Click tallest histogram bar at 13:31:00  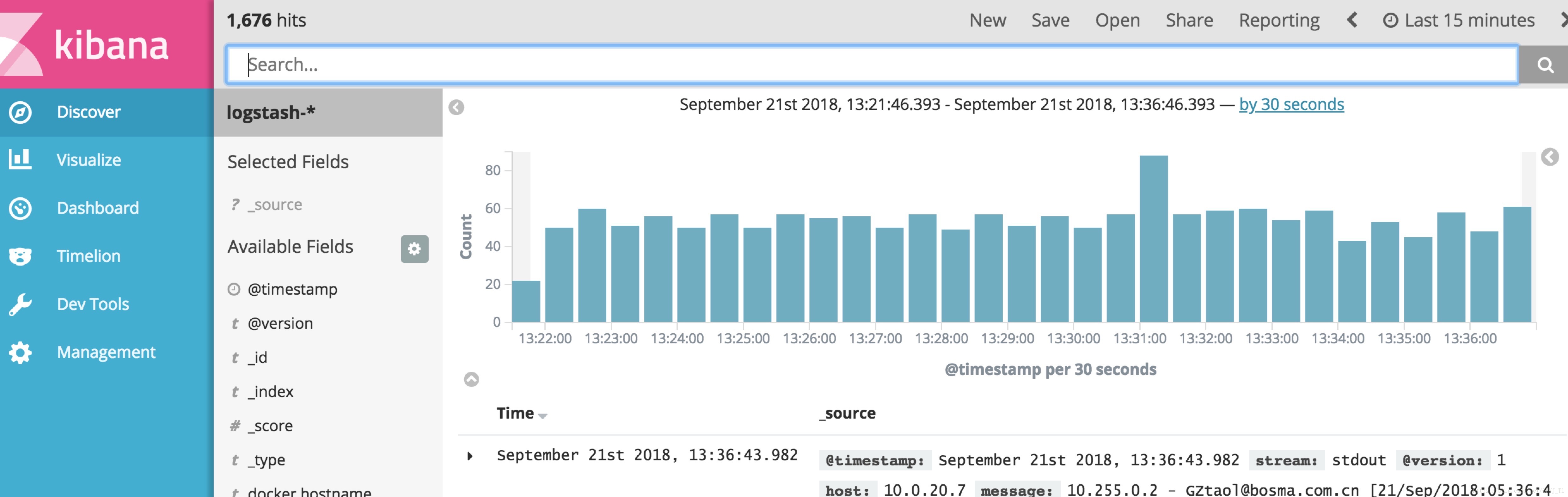[1154, 239]
